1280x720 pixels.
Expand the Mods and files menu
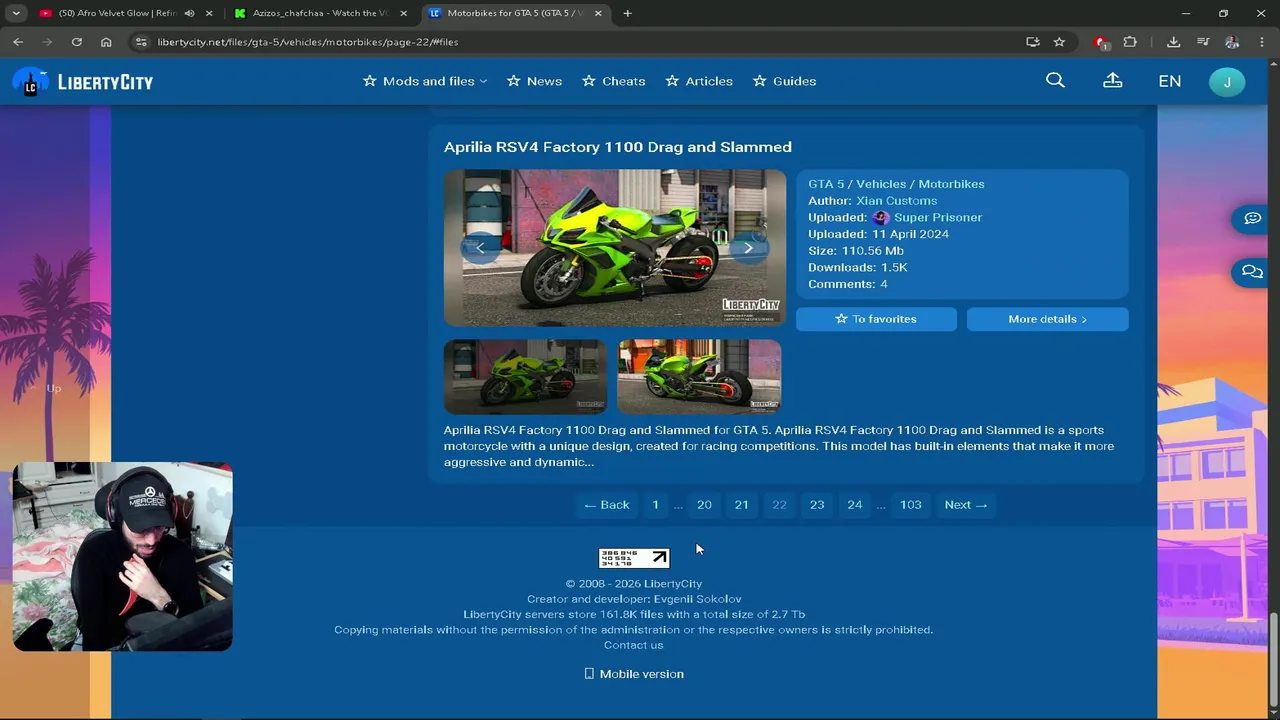425,81
